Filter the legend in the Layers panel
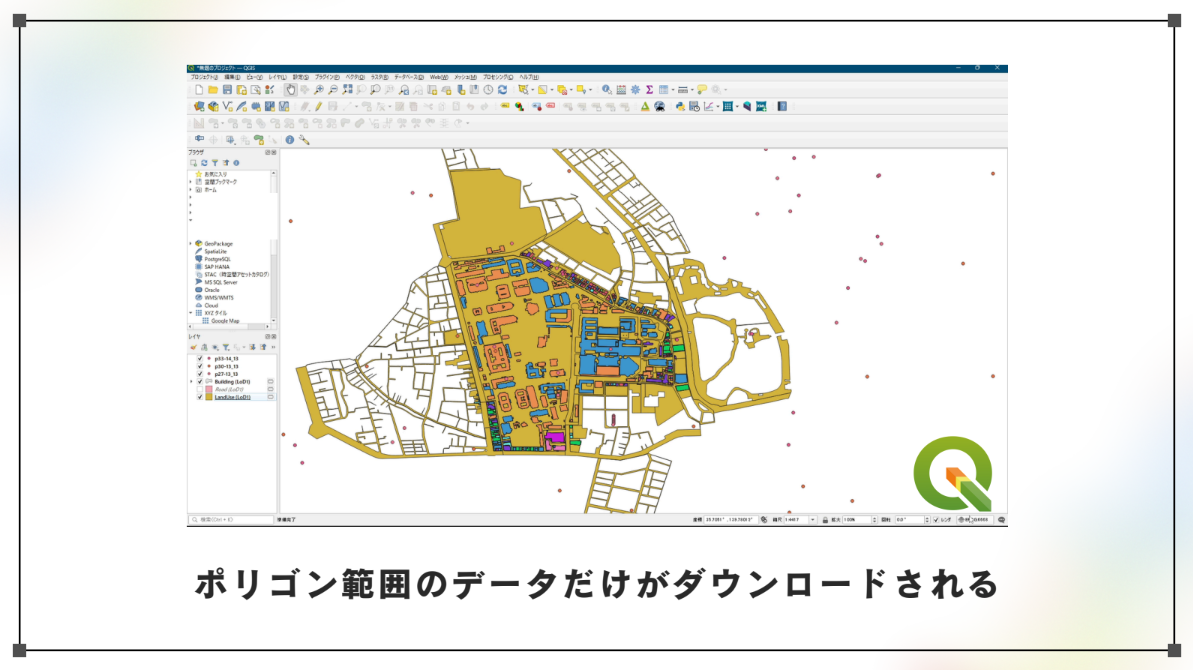Screen dimensions: 1193x670 pos(226,348)
